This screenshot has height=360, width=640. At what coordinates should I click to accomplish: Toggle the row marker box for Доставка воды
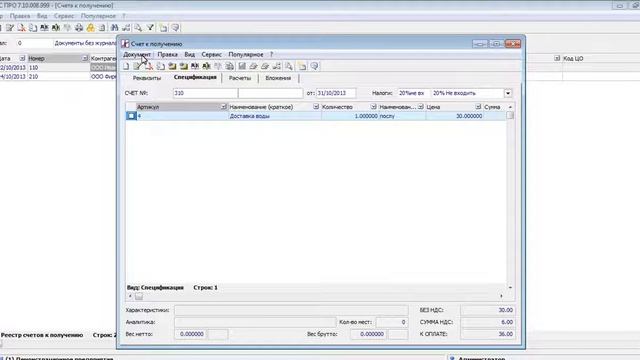pos(131,116)
